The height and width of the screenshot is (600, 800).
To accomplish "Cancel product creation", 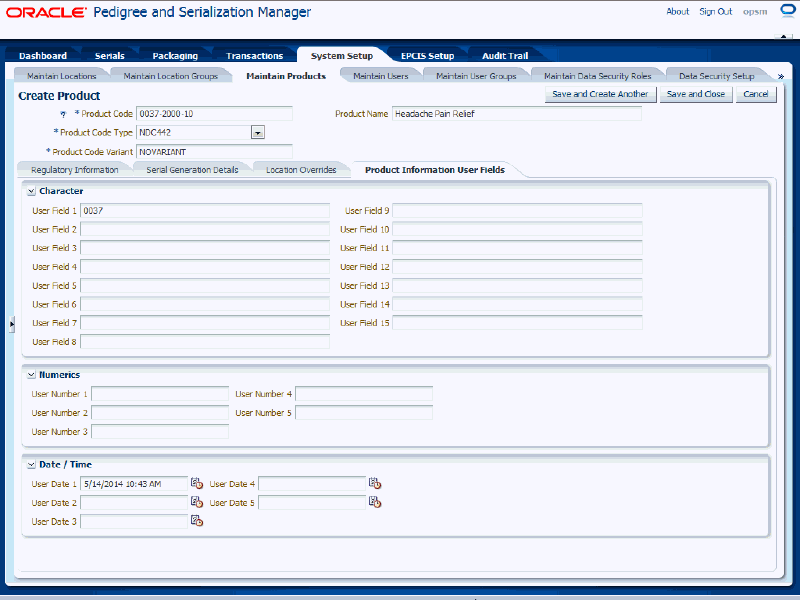I will [756, 94].
